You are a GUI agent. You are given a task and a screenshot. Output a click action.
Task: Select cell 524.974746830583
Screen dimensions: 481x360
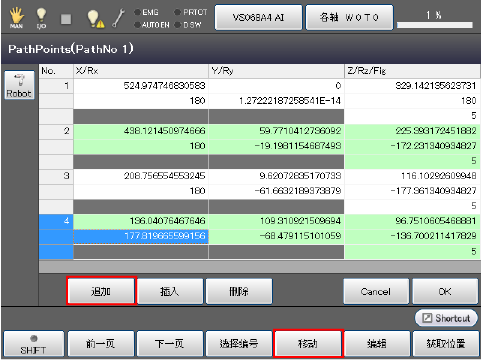point(141,86)
